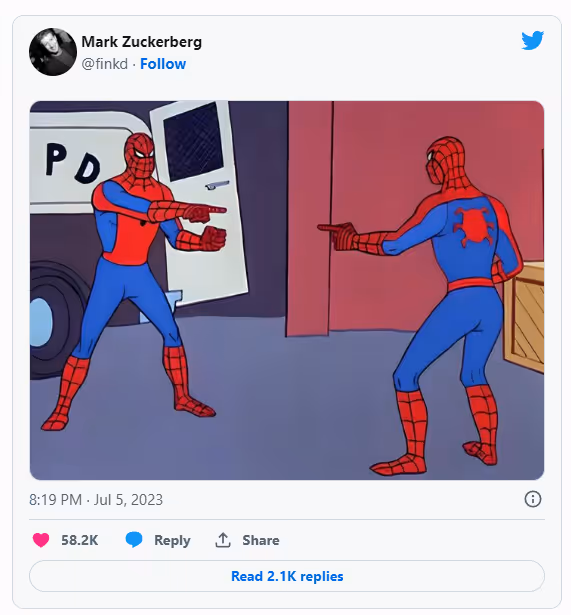
Task: Click the wooden crate in the image
Action: (524, 318)
